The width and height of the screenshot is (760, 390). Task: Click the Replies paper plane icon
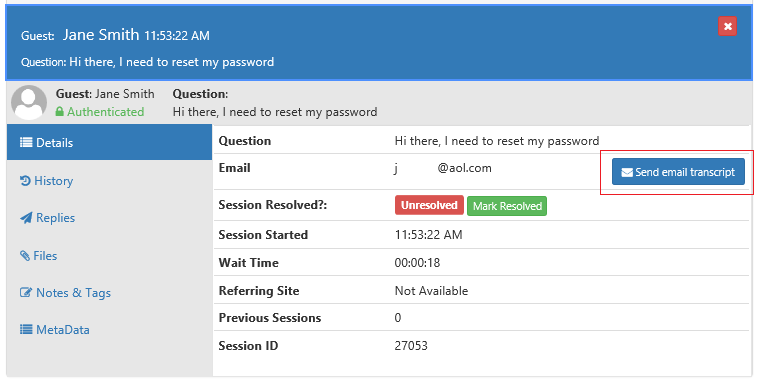26,218
